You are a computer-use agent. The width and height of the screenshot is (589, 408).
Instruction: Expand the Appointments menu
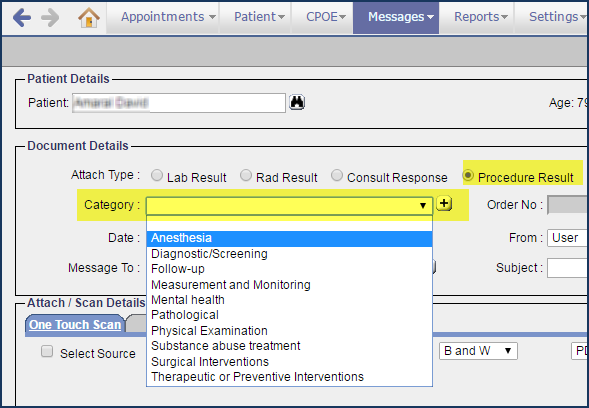168,17
